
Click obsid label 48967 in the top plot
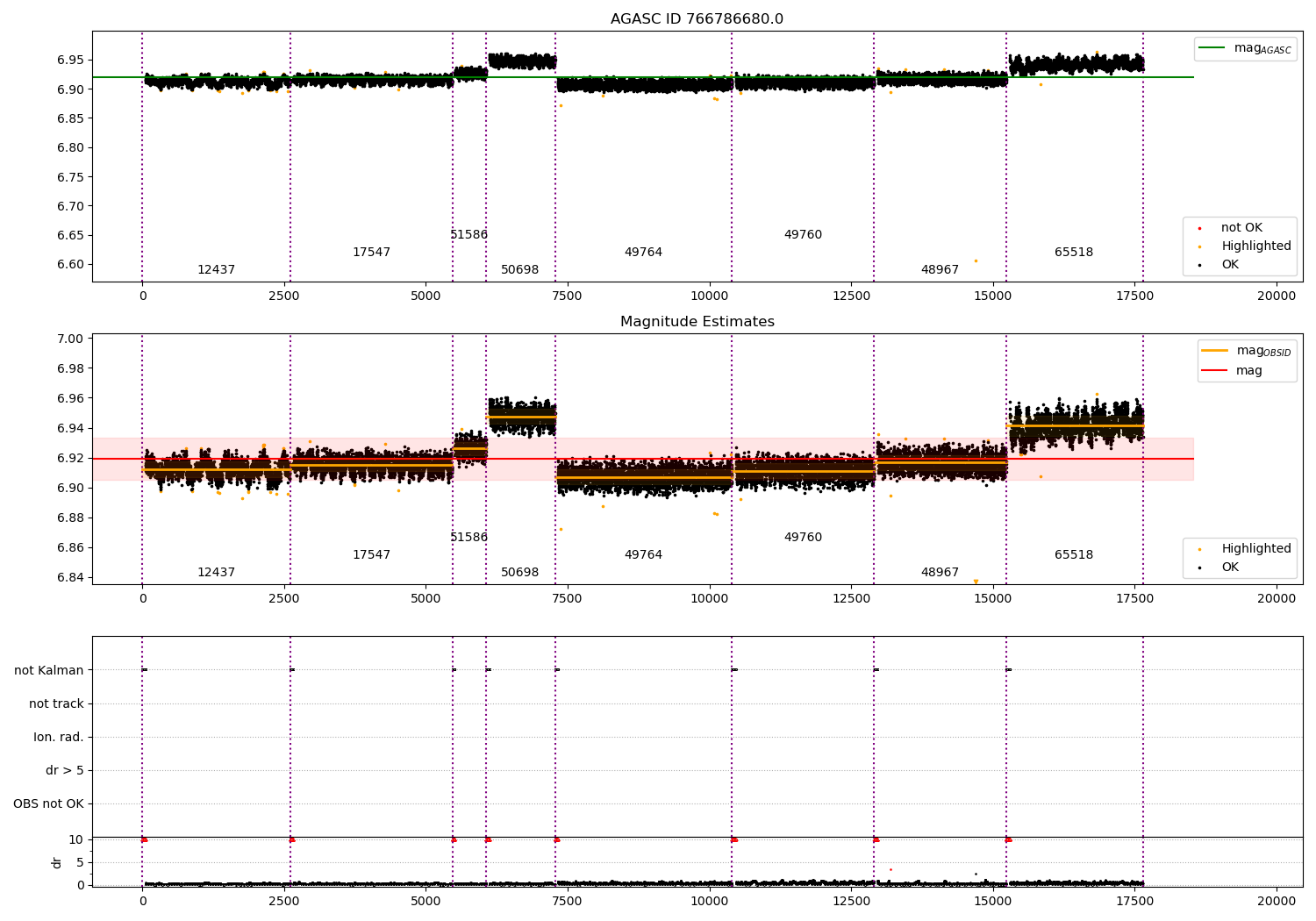(940, 270)
